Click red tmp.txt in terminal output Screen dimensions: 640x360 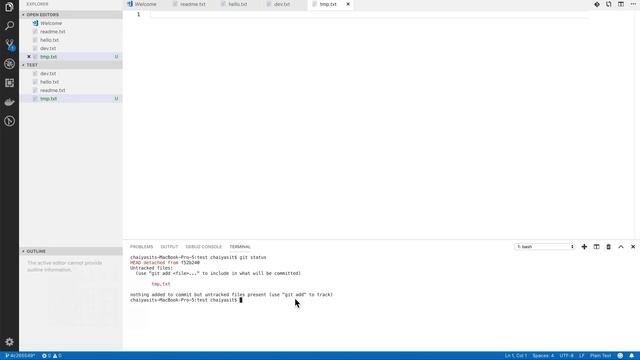[x=161, y=284]
